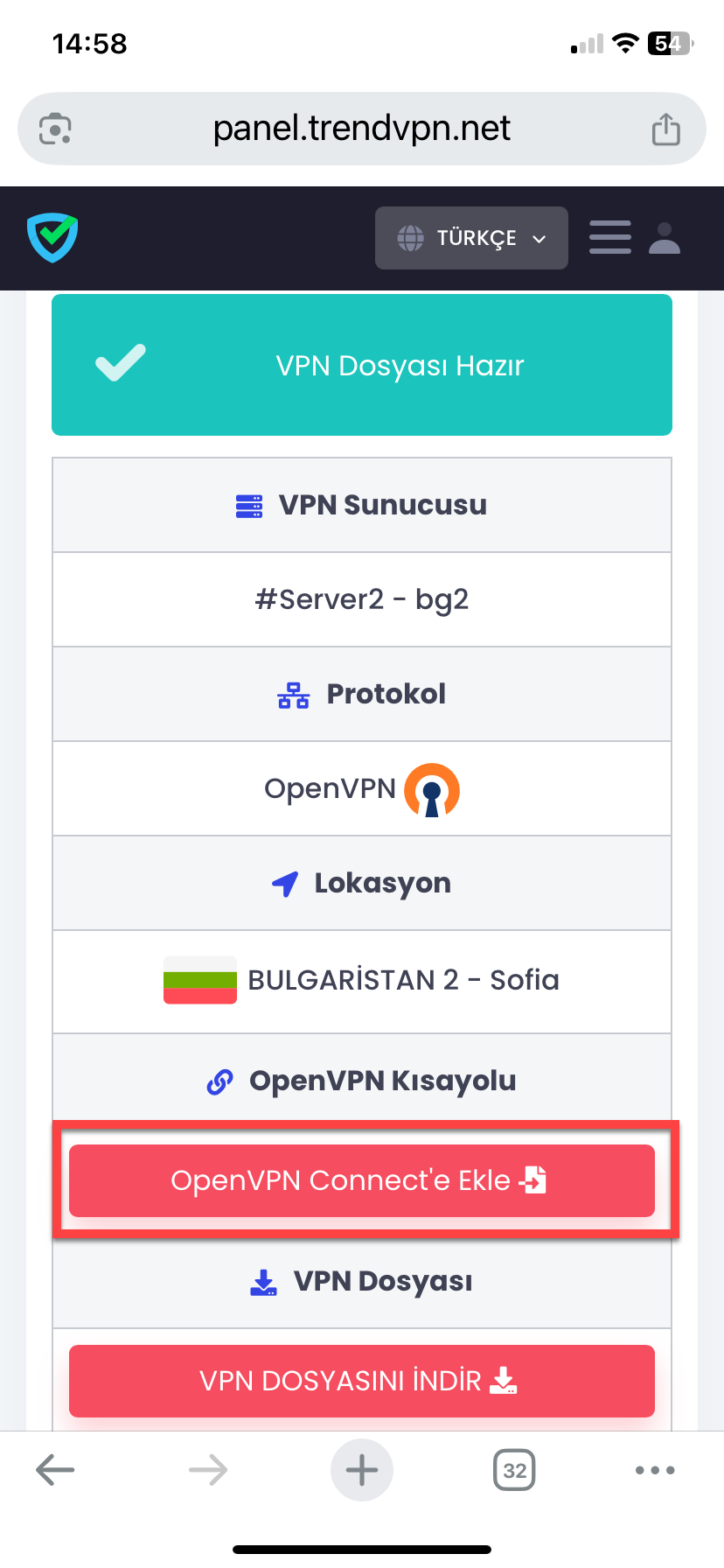Viewport: 724px width, 1568px height.
Task: Click the new tab plus button
Action: (x=362, y=1469)
